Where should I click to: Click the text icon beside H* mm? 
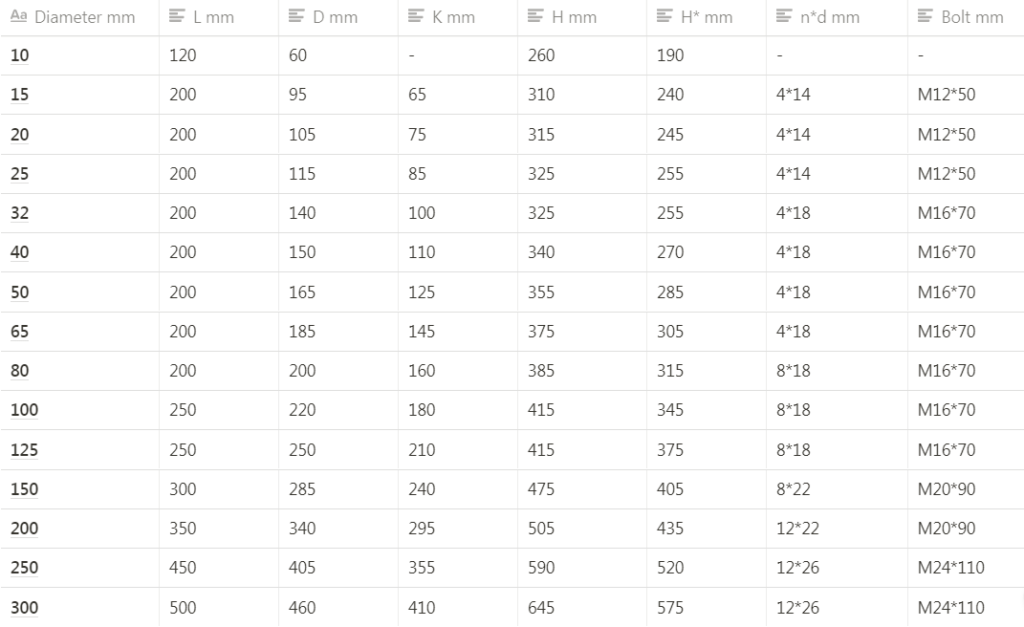tap(665, 17)
